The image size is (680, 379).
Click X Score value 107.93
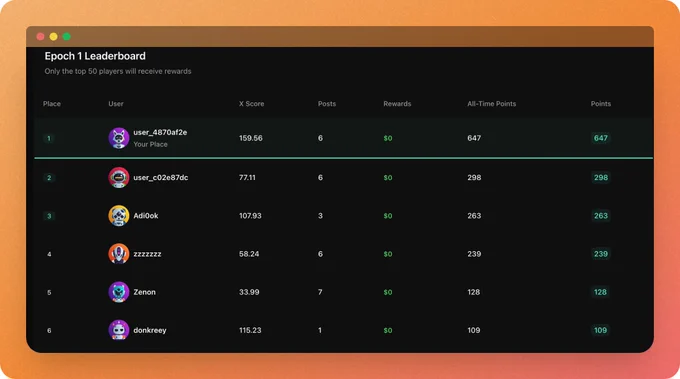coord(250,216)
